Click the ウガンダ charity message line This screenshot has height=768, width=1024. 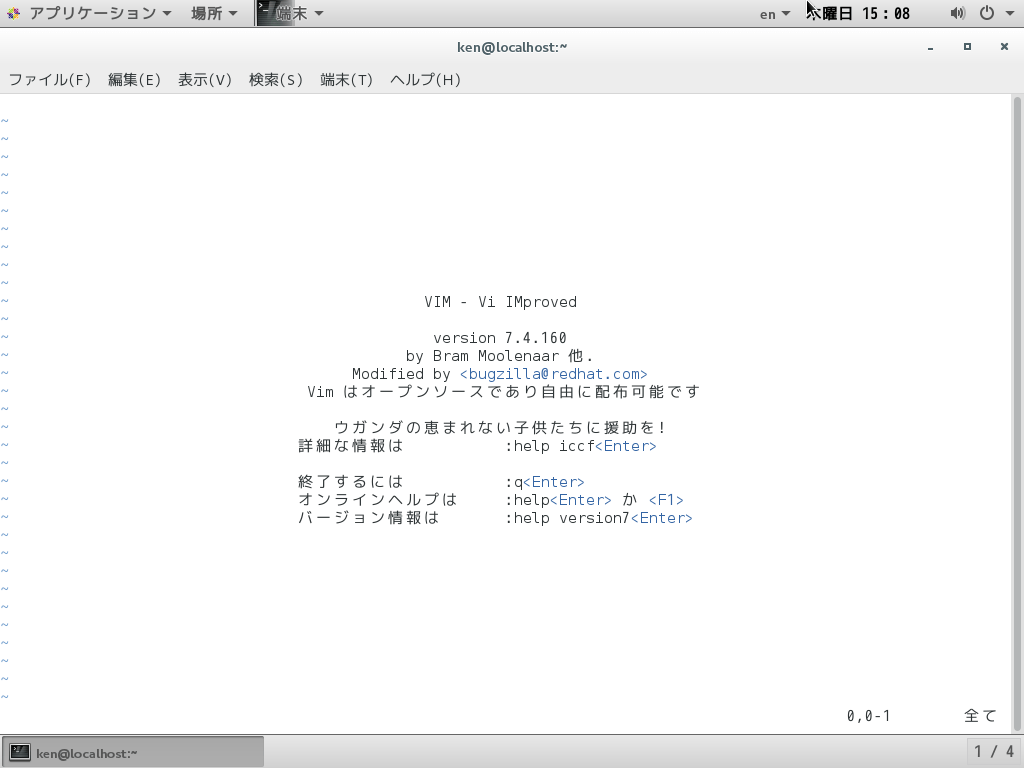coord(500,428)
